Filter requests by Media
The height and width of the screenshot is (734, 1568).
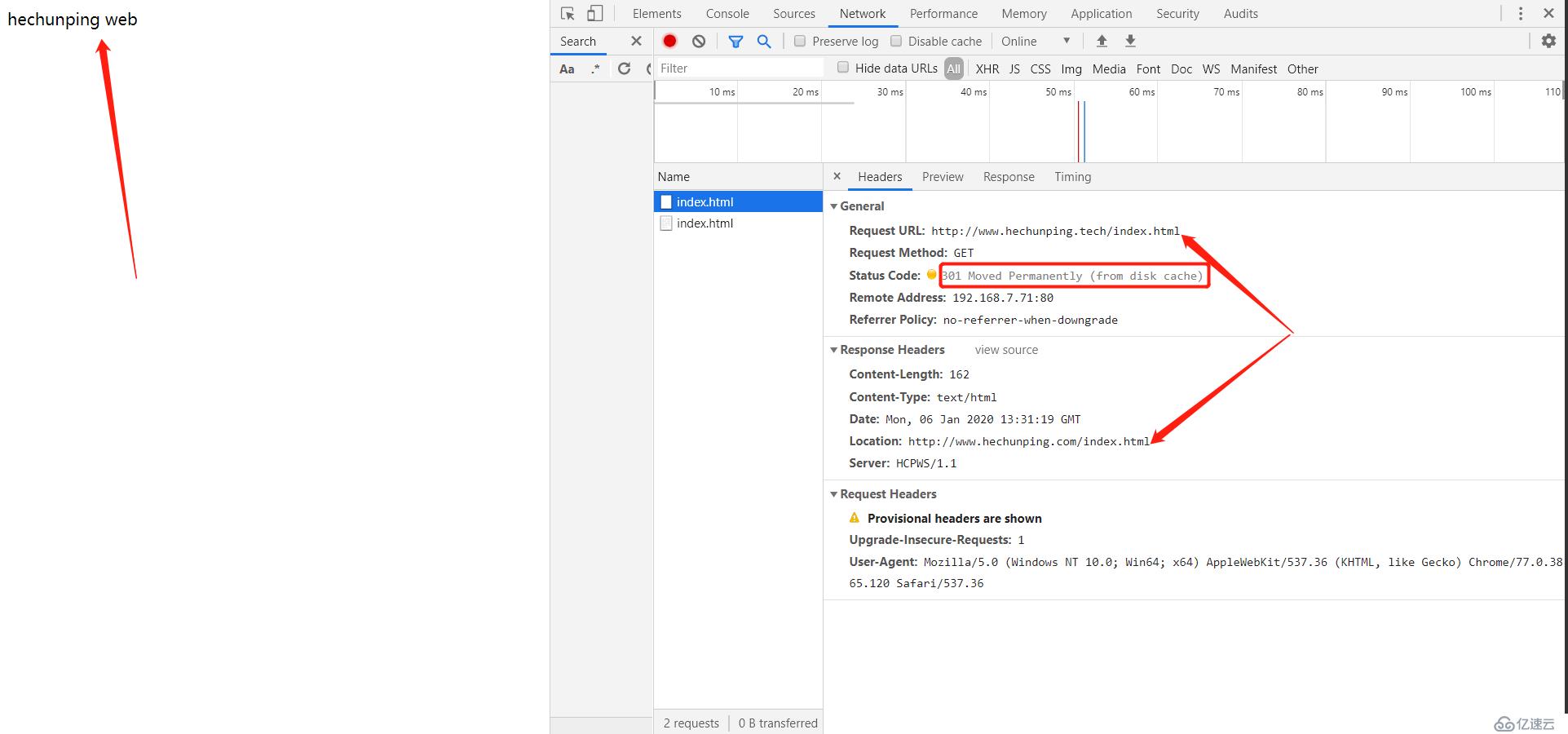(x=1109, y=69)
